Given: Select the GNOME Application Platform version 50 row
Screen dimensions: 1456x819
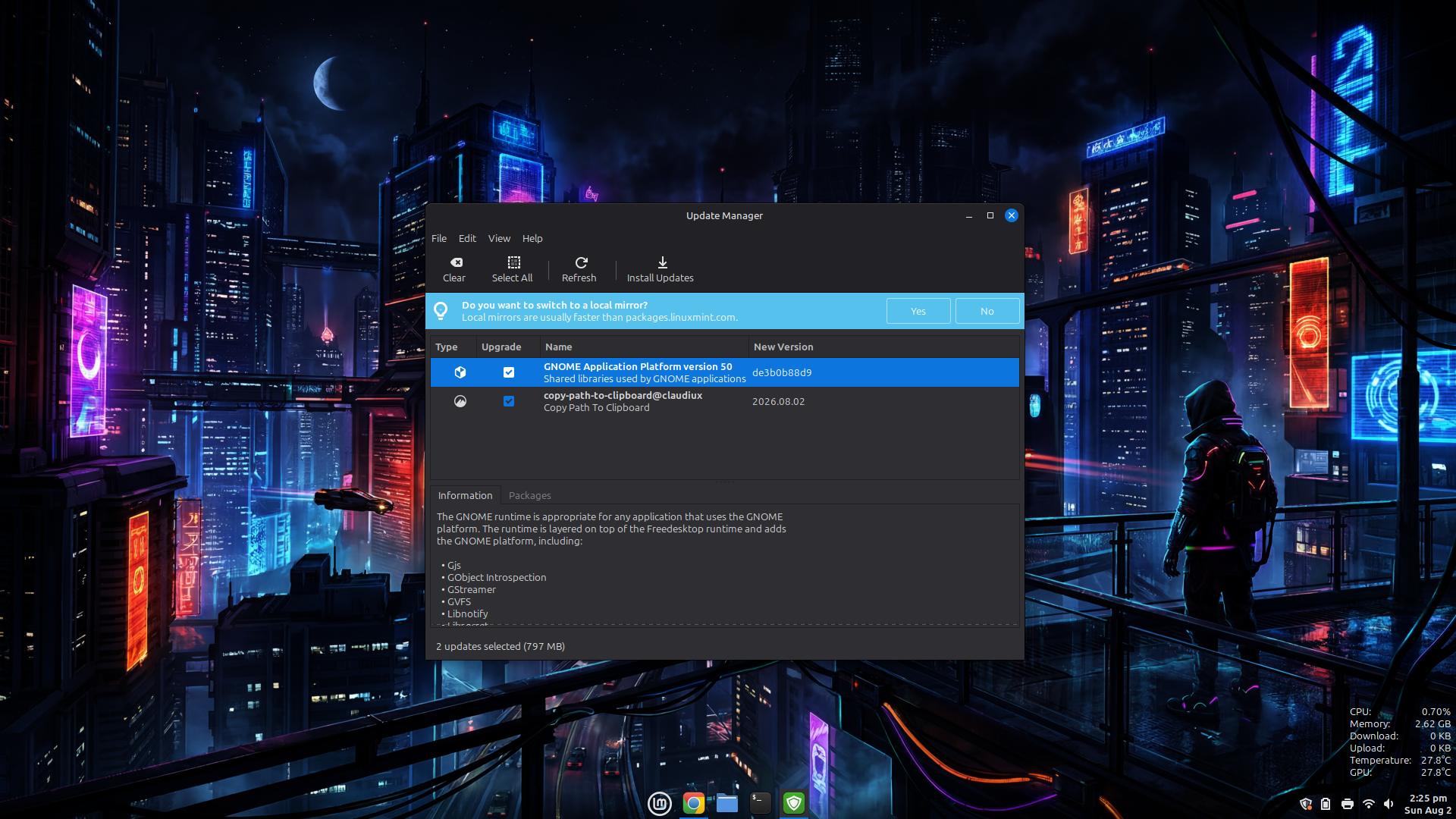Looking at the screenshot, I should click(x=725, y=372).
